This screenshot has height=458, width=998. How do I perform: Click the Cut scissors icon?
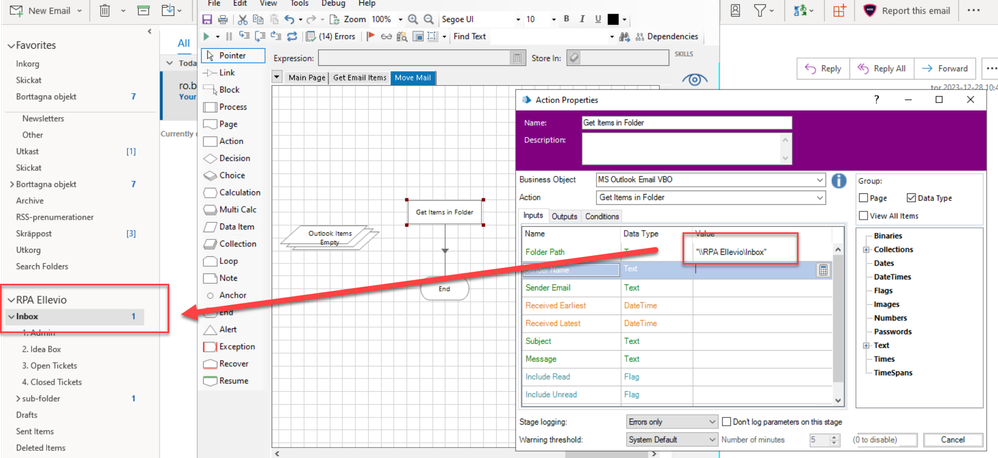pos(243,19)
